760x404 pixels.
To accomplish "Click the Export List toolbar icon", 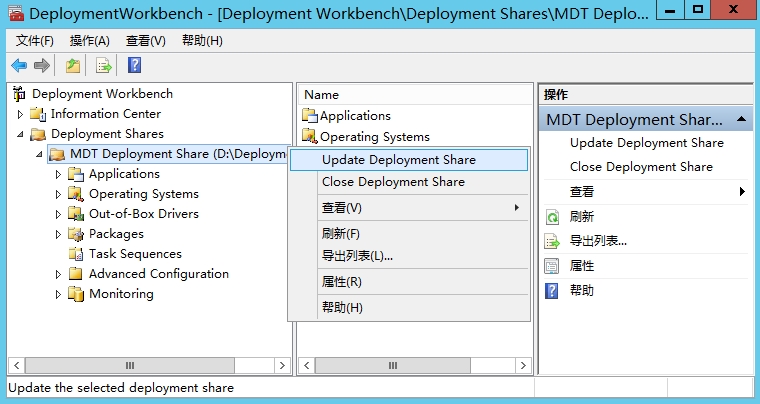I will point(104,65).
